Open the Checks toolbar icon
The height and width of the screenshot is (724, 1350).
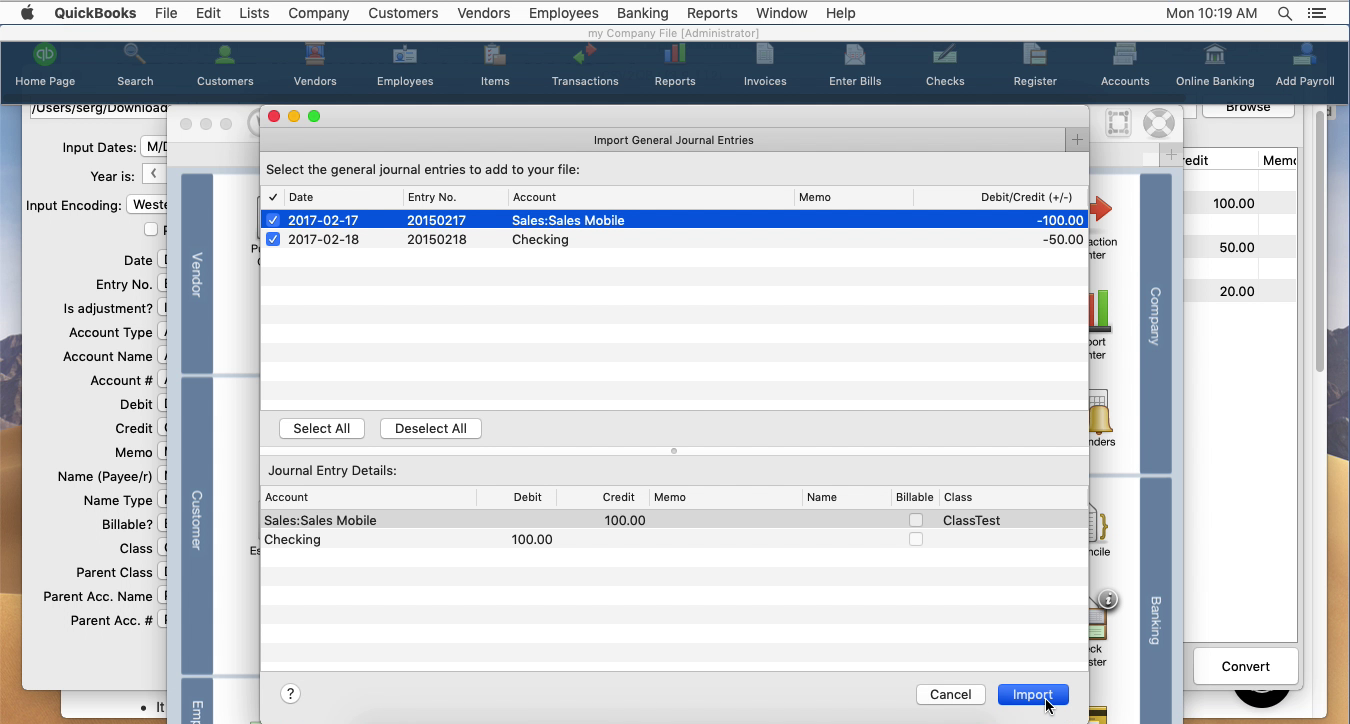945,65
